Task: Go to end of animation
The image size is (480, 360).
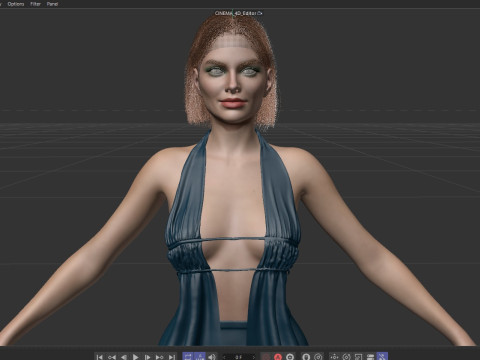Action: 171,357
